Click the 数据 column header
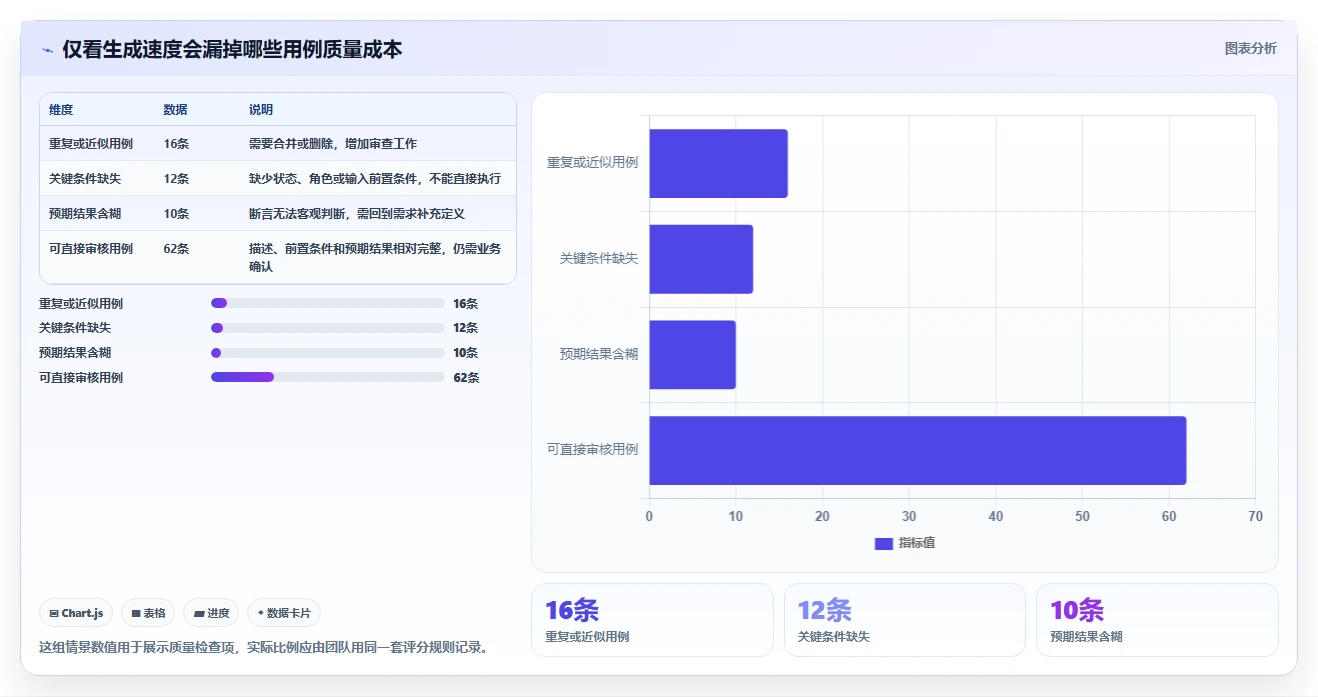 point(175,110)
